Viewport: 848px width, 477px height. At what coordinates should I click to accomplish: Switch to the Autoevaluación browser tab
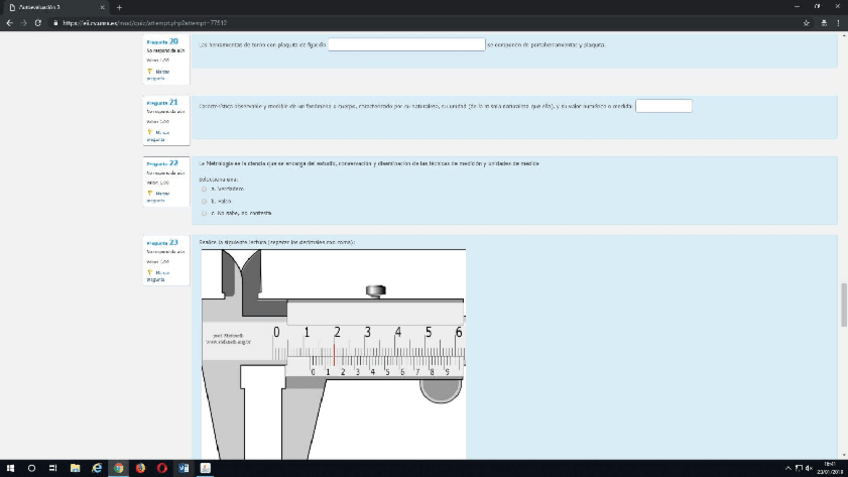pos(50,7)
